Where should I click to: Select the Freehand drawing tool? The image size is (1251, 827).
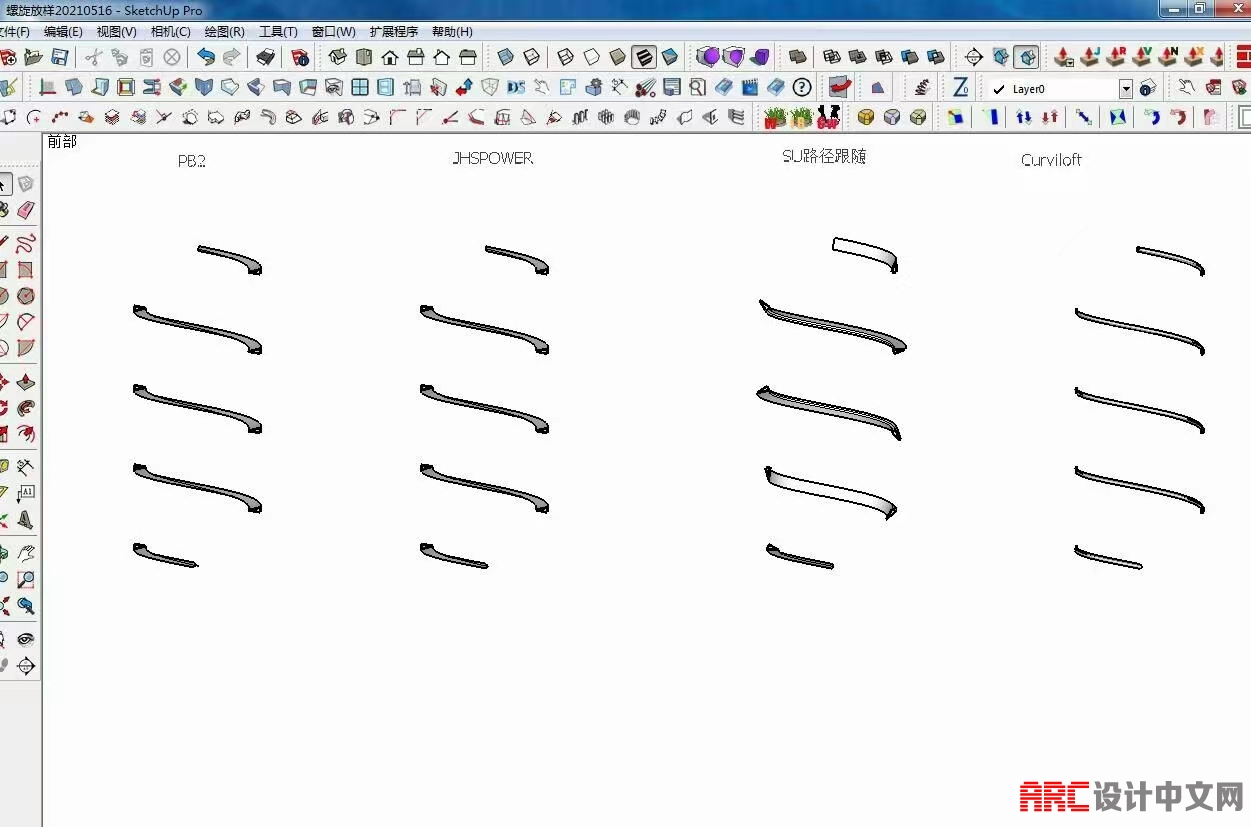pos(26,241)
